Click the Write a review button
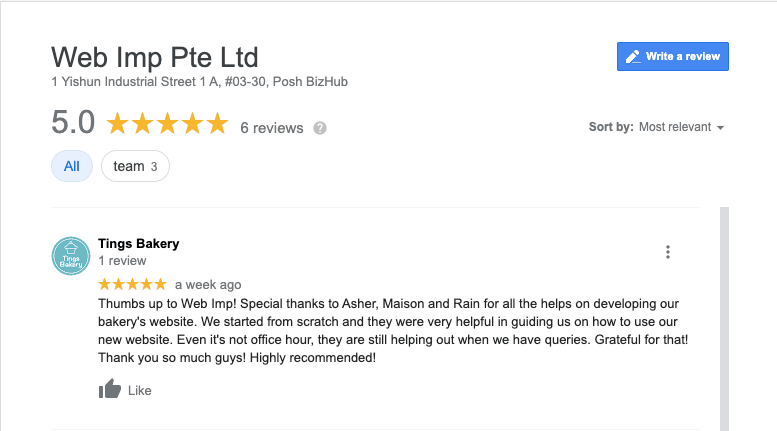 coord(672,56)
